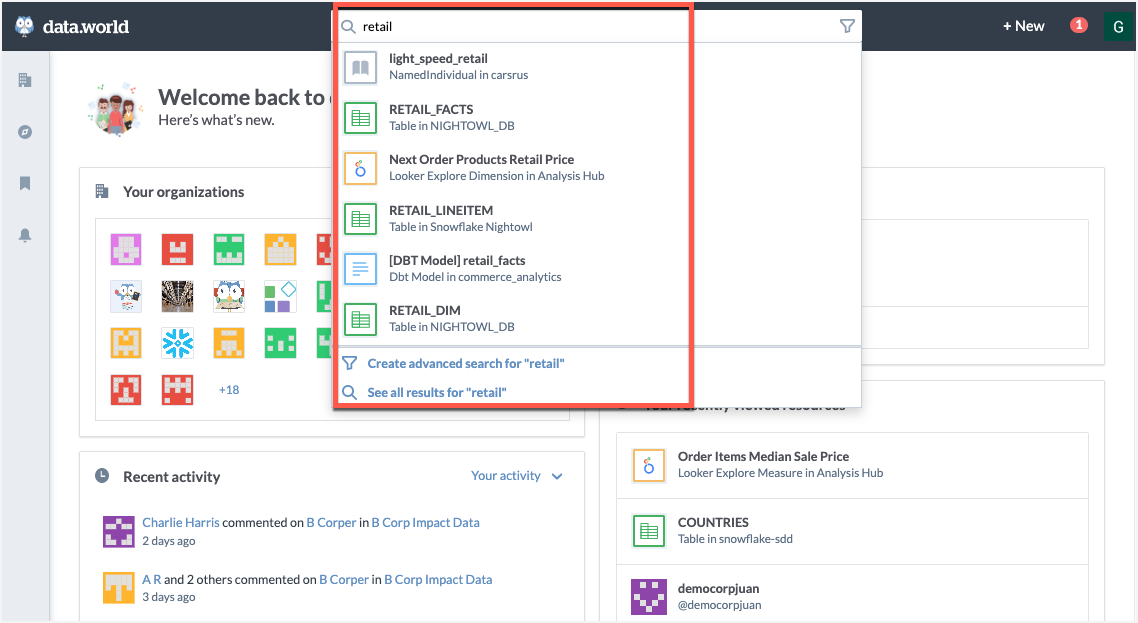Open the + New menu
Image resolution: width=1138 pixels, height=623 pixels.
[1023, 26]
